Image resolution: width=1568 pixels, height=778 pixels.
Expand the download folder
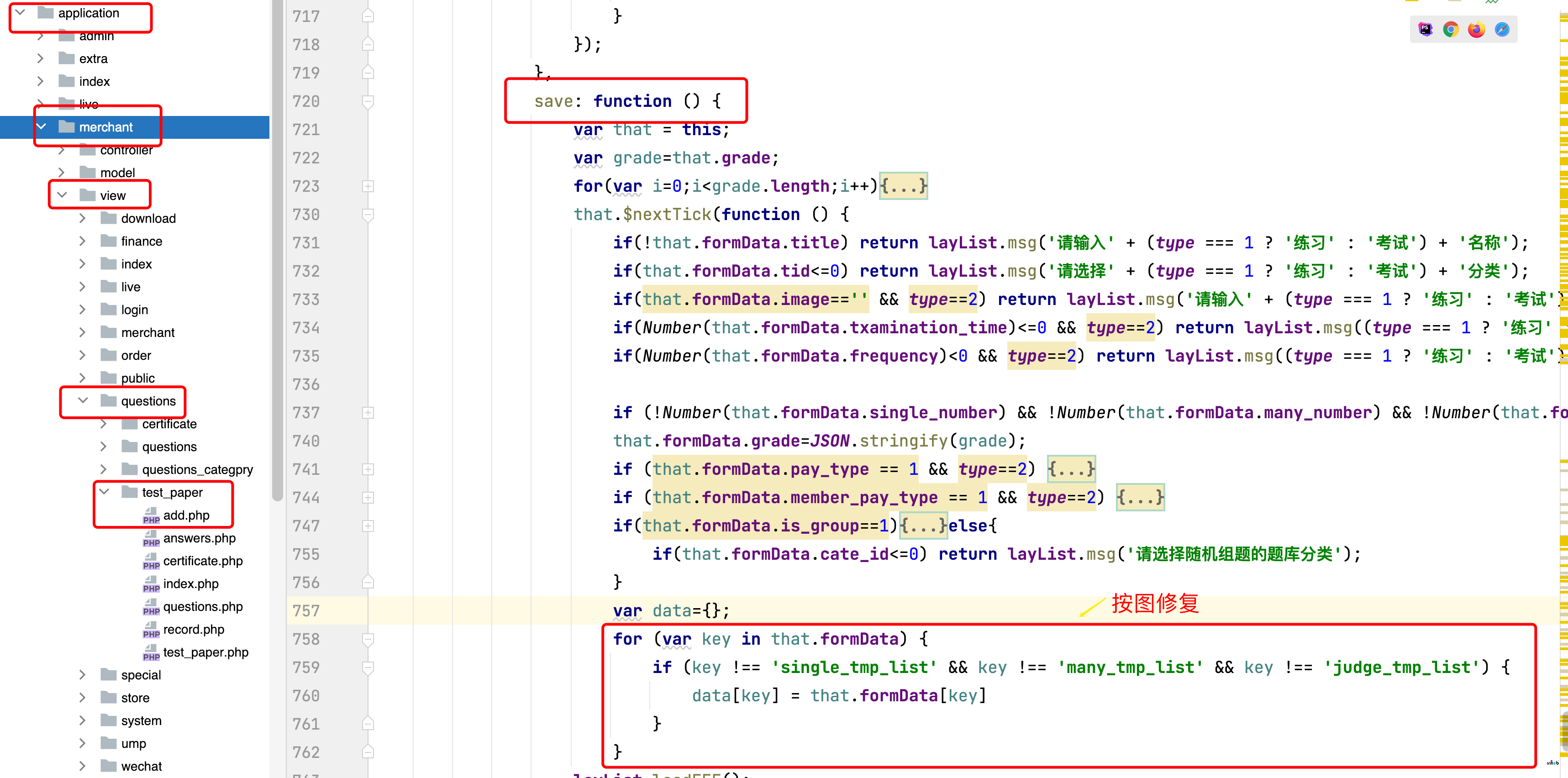click(x=83, y=218)
